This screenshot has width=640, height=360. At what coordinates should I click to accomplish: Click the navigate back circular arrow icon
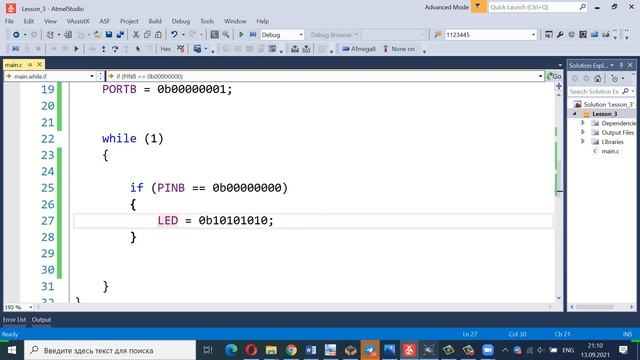point(16,35)
